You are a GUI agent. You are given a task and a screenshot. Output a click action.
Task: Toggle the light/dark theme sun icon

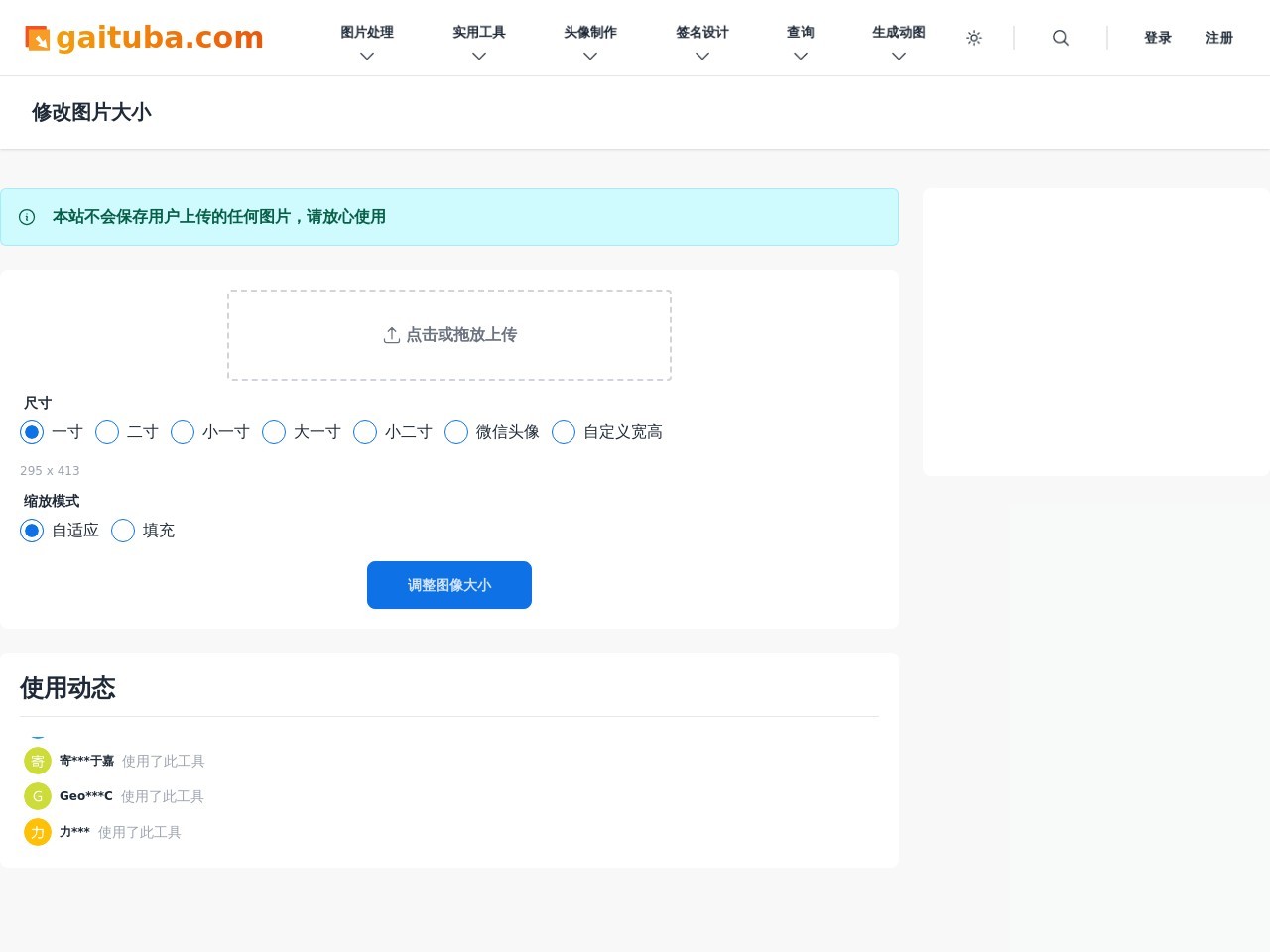point(974,38)
